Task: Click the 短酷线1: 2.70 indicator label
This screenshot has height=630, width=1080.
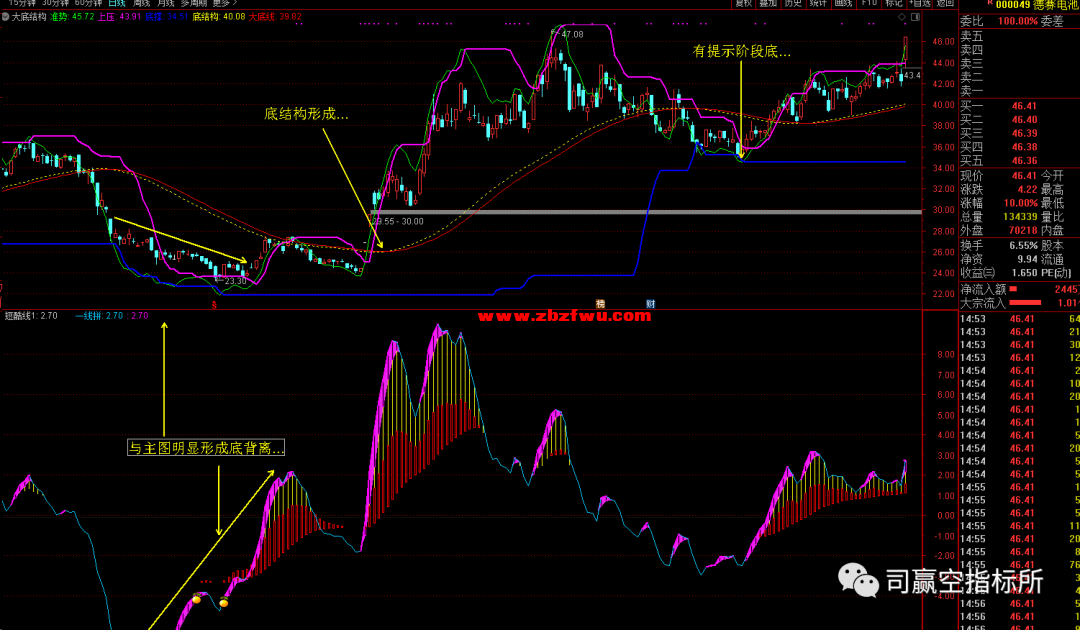Action: point(31,316)
